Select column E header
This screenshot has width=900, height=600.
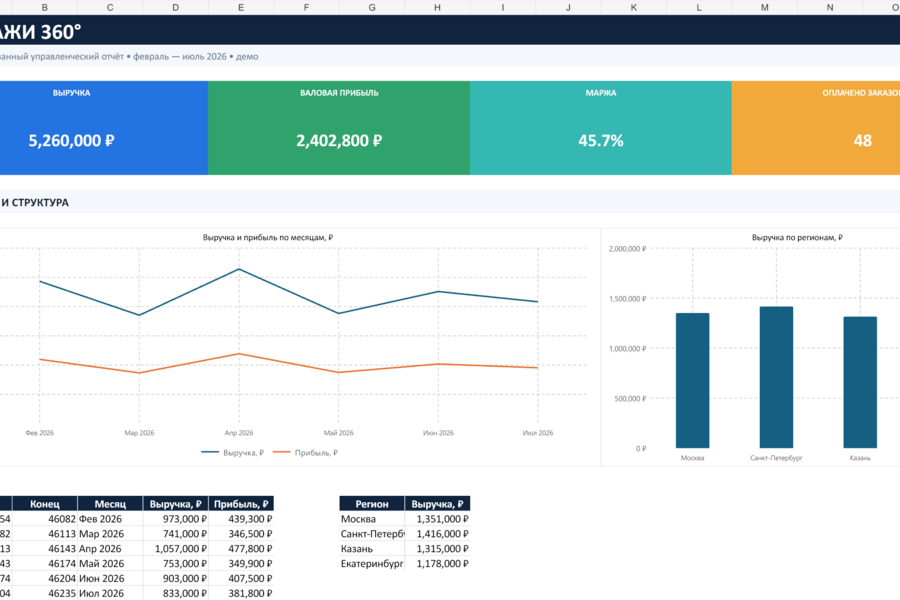(241, 7)
